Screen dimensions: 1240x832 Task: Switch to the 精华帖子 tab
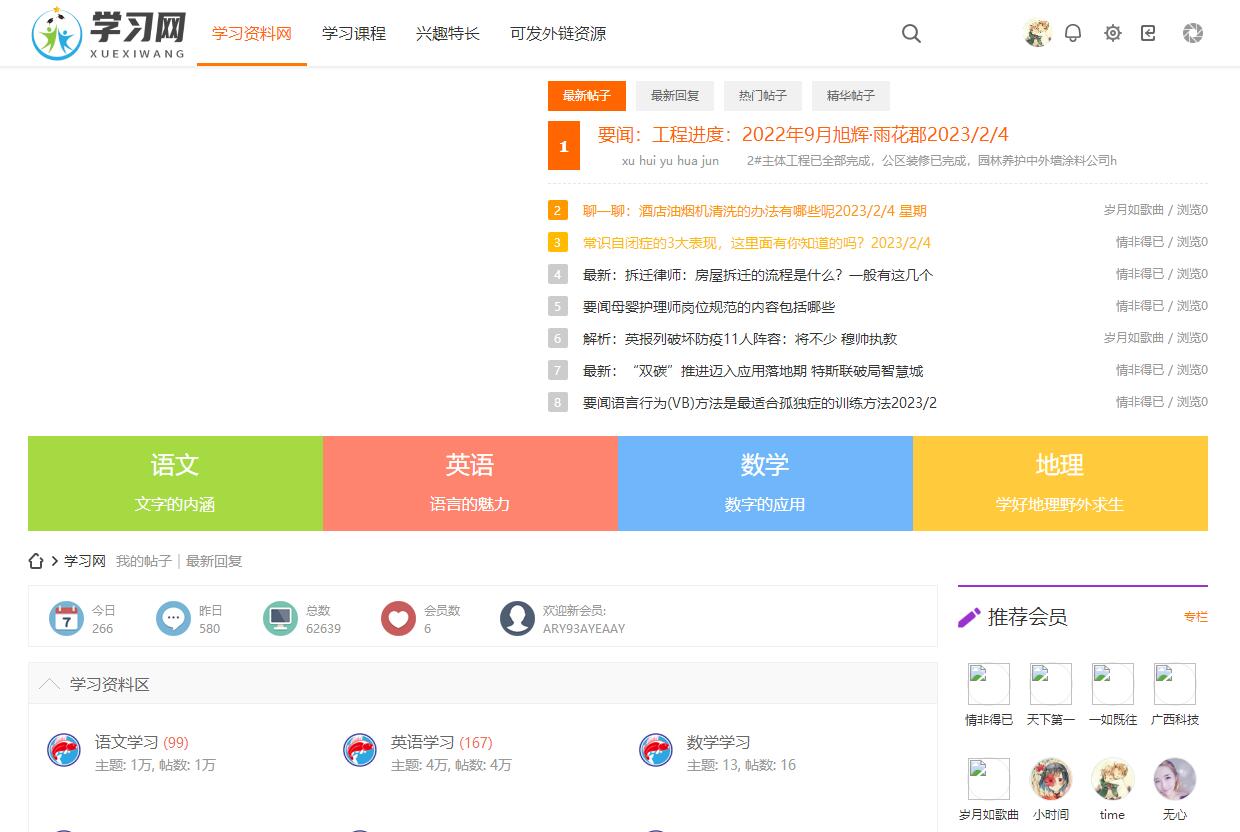850,96
